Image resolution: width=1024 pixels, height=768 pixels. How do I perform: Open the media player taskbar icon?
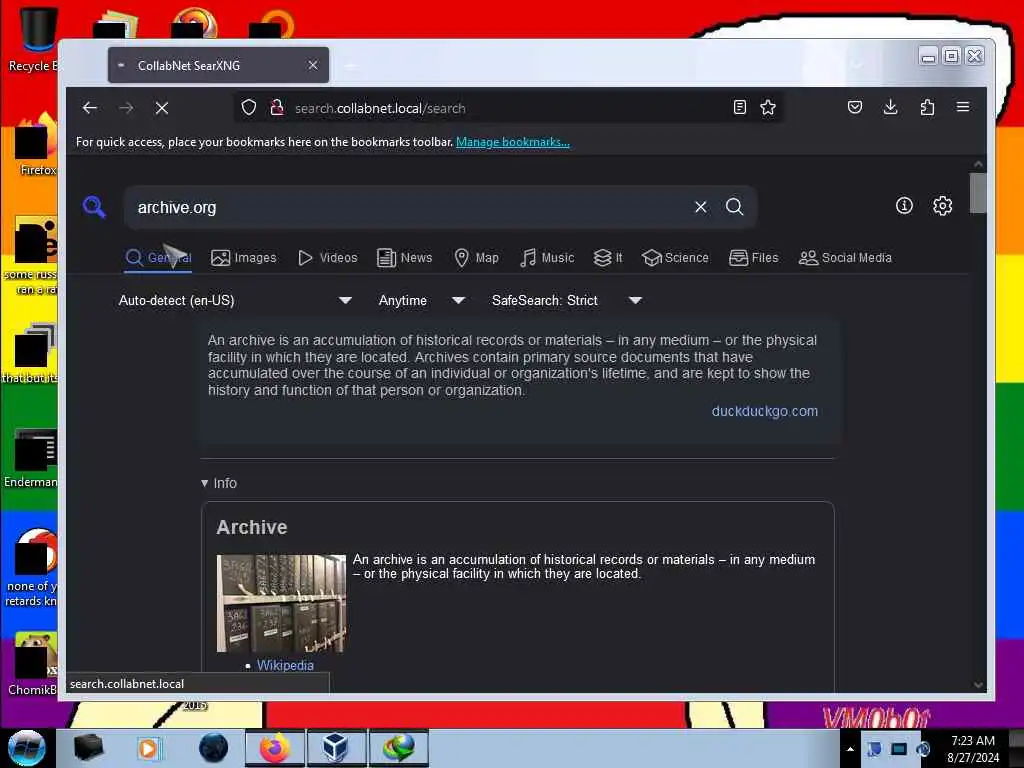click(148, 748)
